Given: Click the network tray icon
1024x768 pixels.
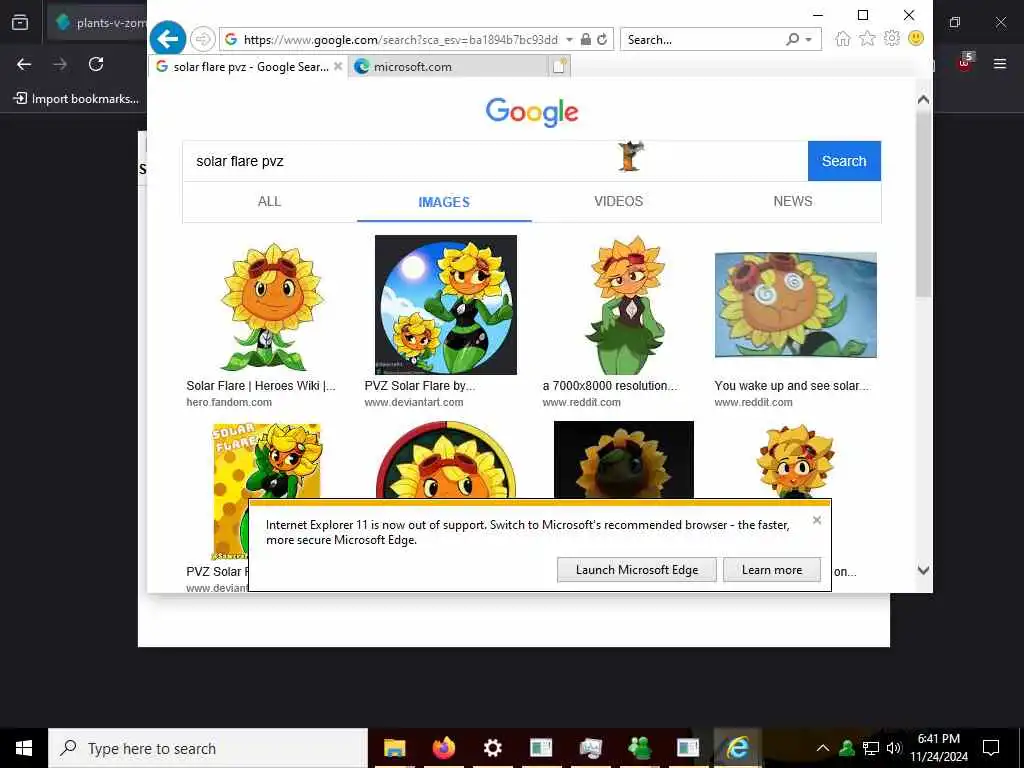Looking at the screenshot, I should [x=871, y=748].
